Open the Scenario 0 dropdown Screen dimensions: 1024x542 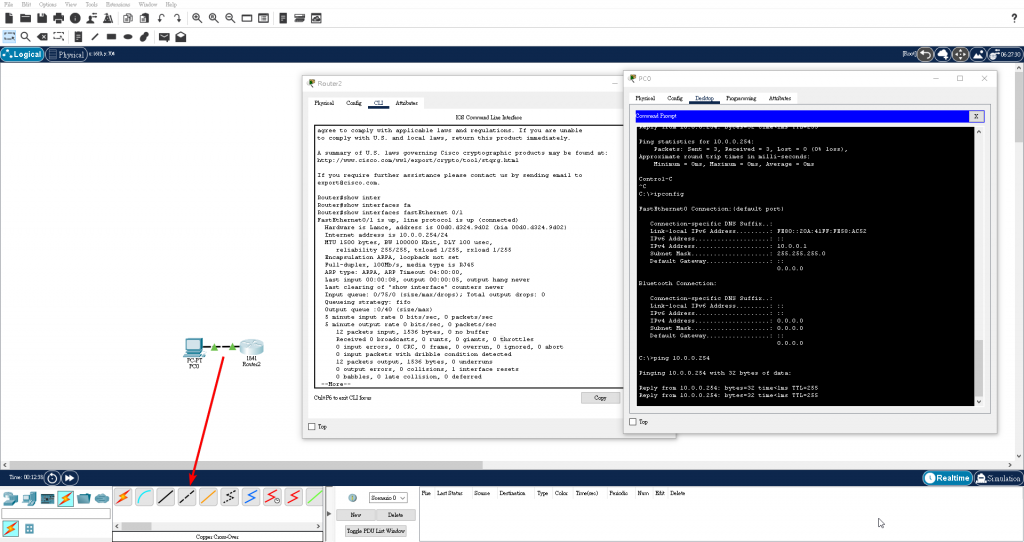[x=388, y=498]
